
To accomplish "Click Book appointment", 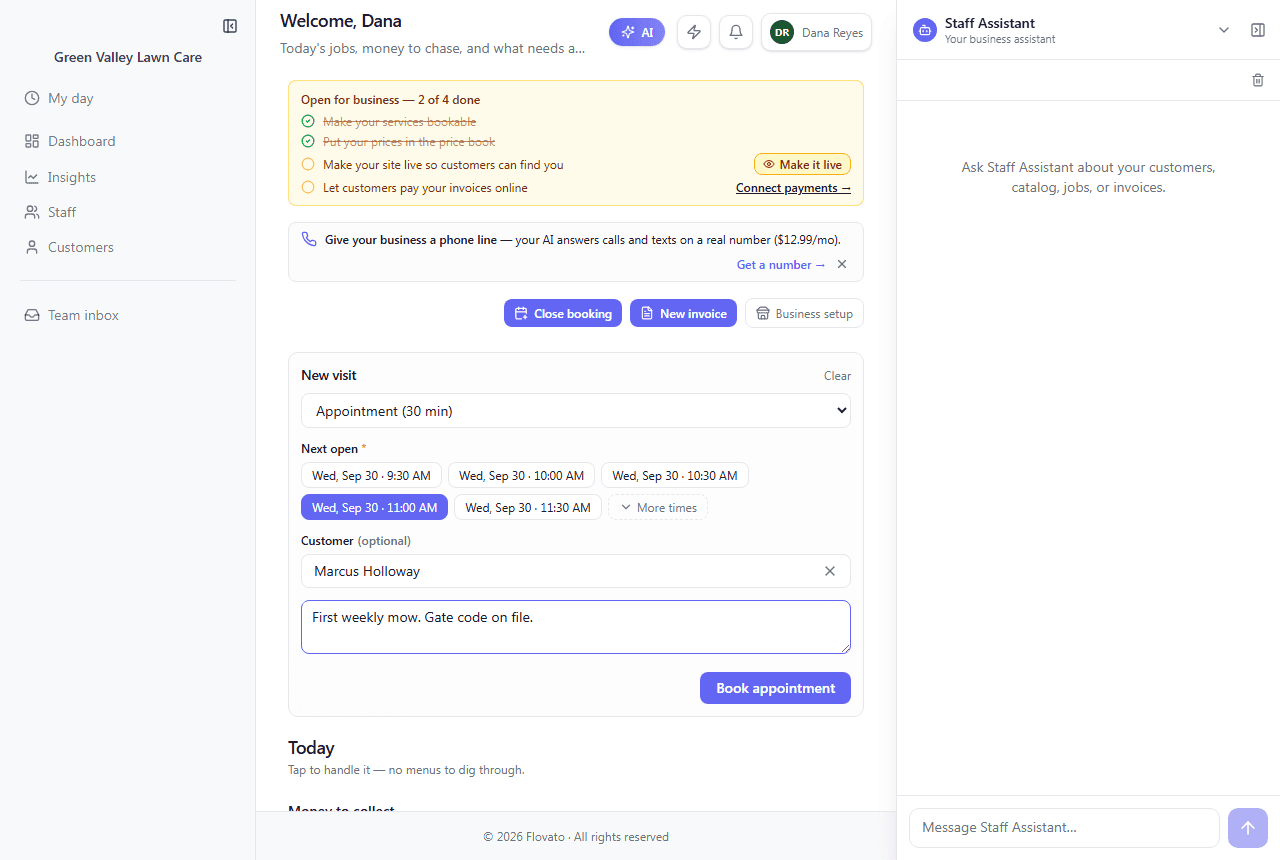I will 775,688.
